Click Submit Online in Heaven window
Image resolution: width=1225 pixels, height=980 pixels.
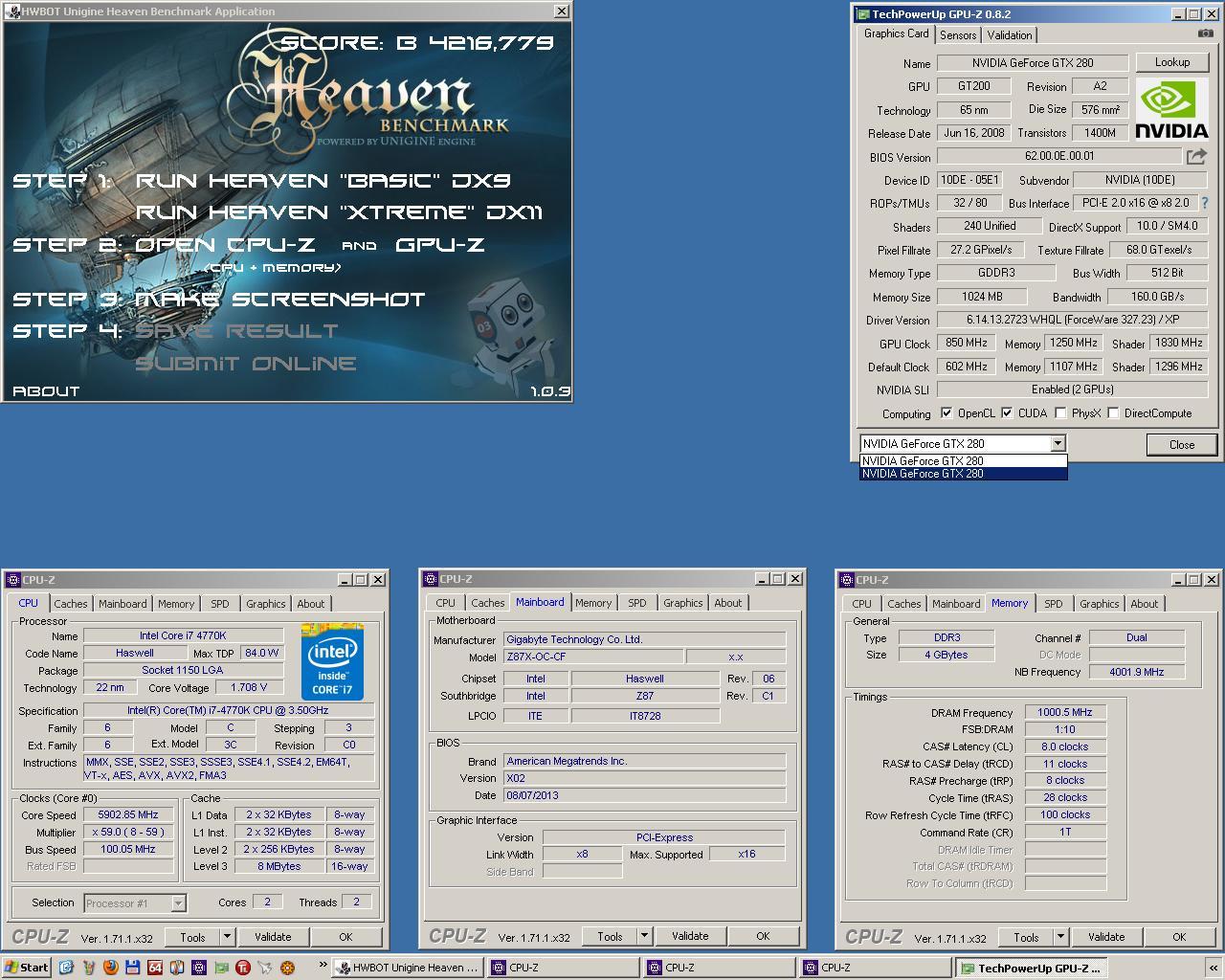point(246,364)
